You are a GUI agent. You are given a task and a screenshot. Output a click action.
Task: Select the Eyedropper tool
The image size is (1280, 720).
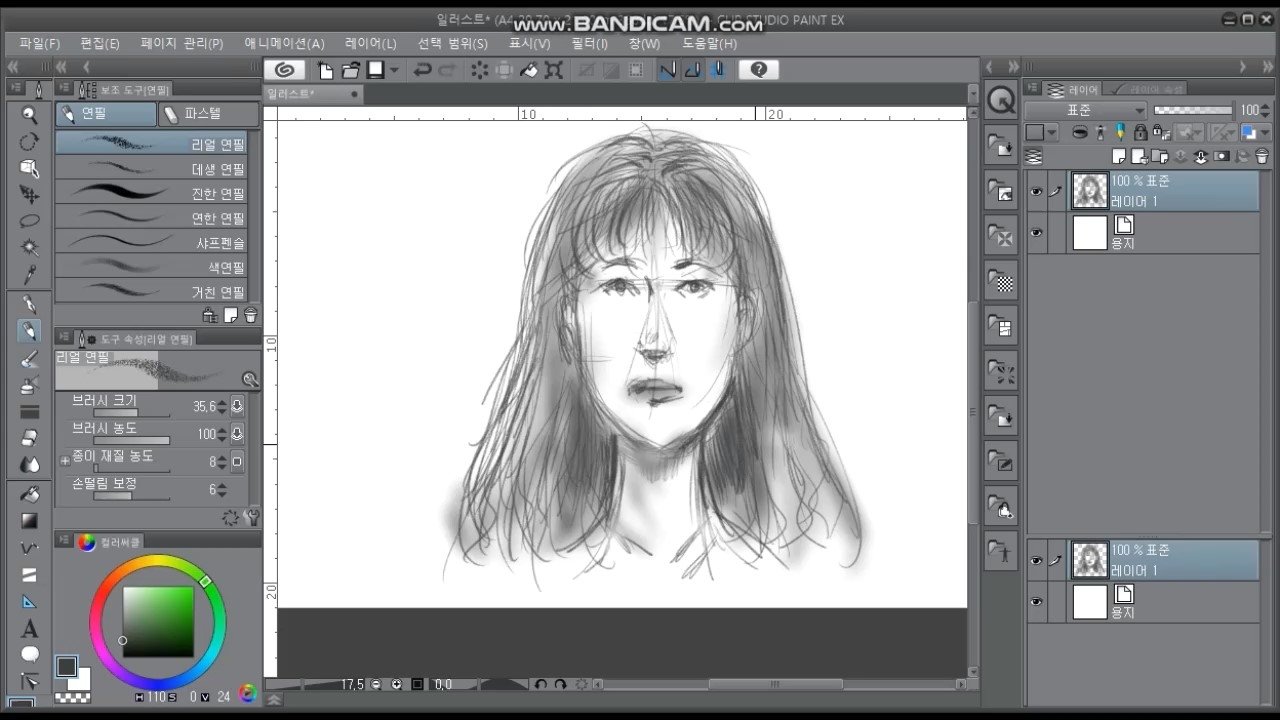click(30, 274)
